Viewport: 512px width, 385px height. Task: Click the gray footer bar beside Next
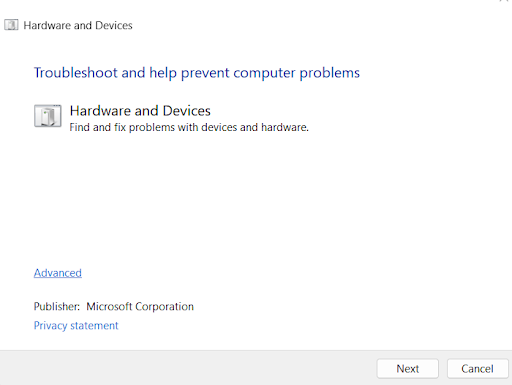coord(187,368)
